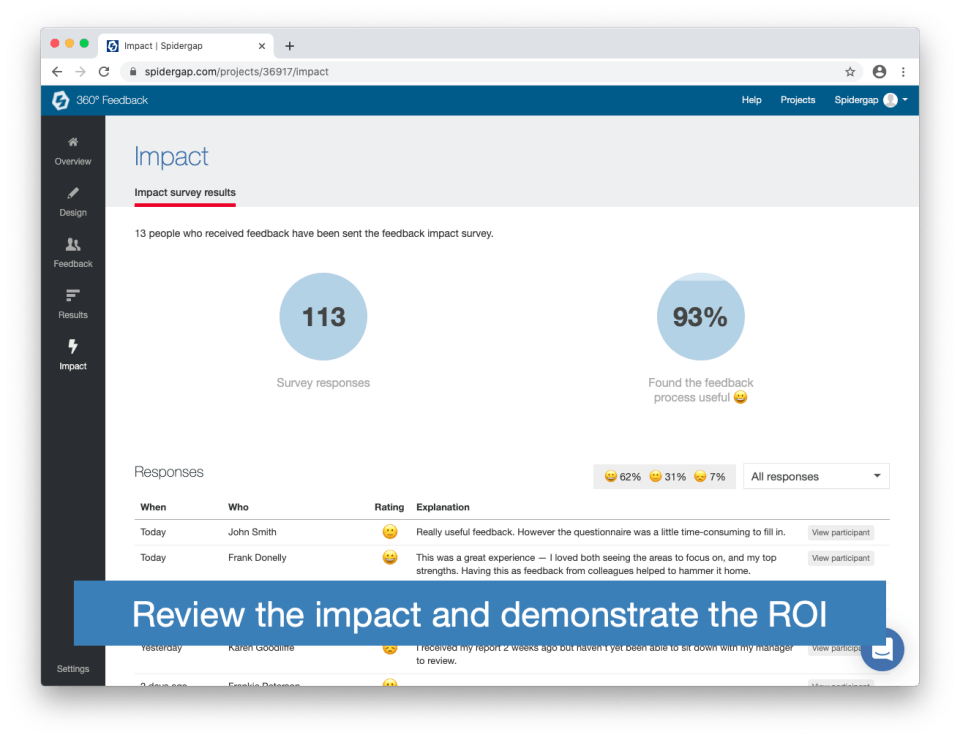Click the Impact page heading
Viewport: 960px width, 740px height.
[x=171, y=157]
